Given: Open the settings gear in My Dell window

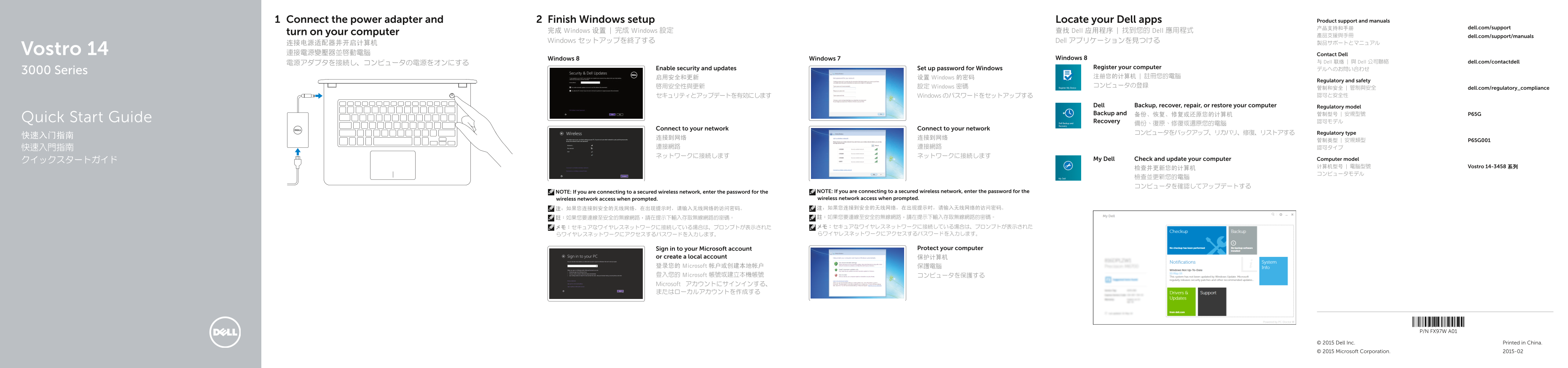Looking at the screenshot, I should point(1281,214).
